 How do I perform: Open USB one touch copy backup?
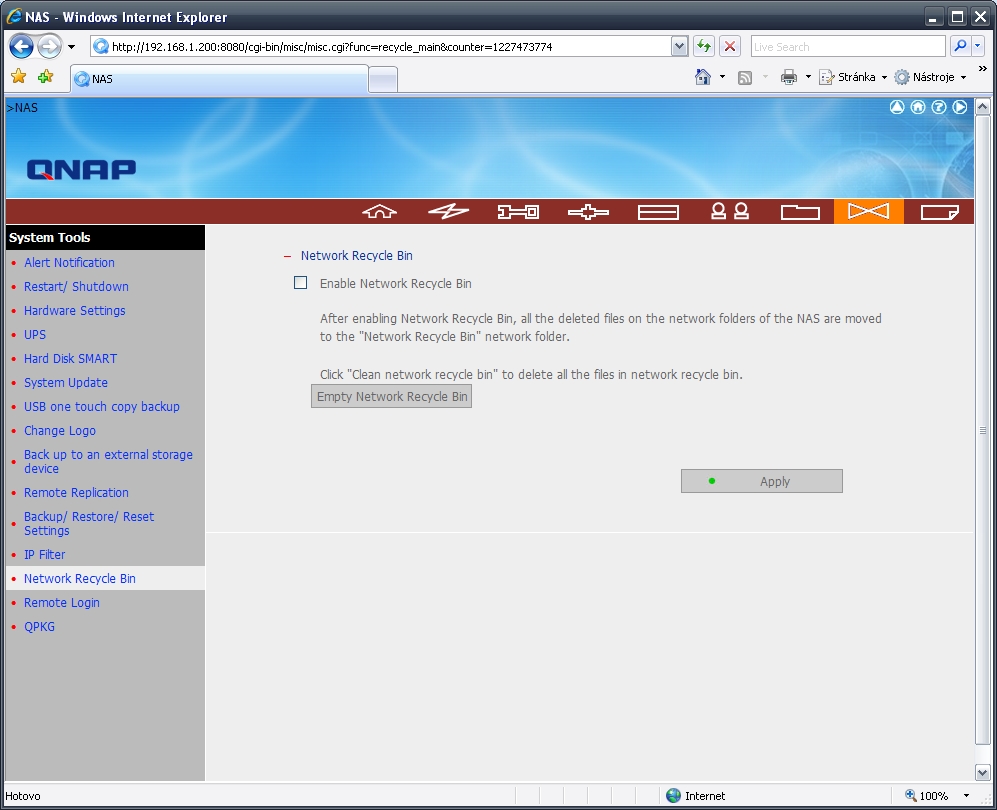click(102, 406)
